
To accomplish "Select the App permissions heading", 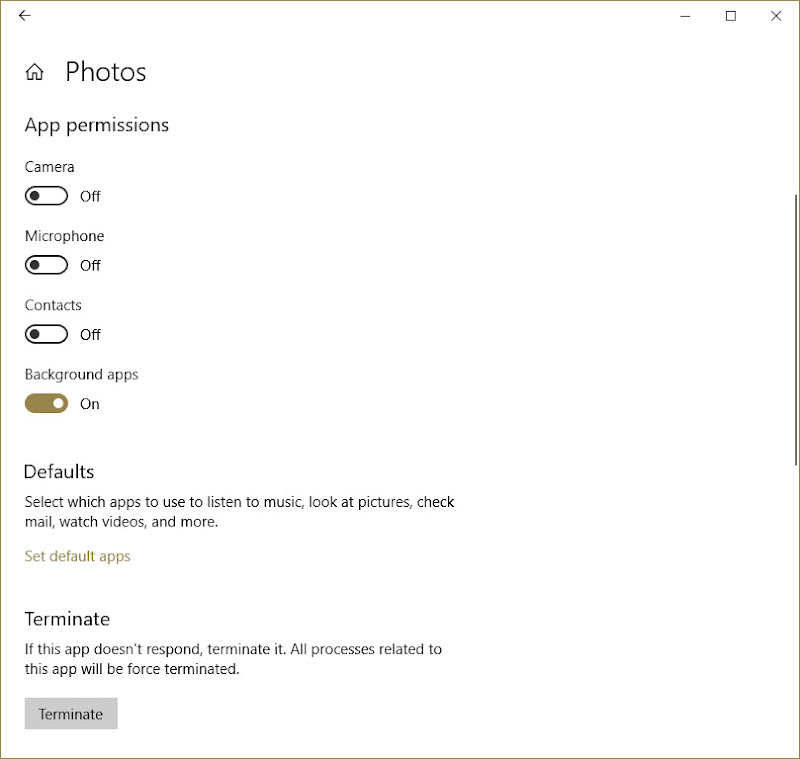I will click(x=97, y=125).
